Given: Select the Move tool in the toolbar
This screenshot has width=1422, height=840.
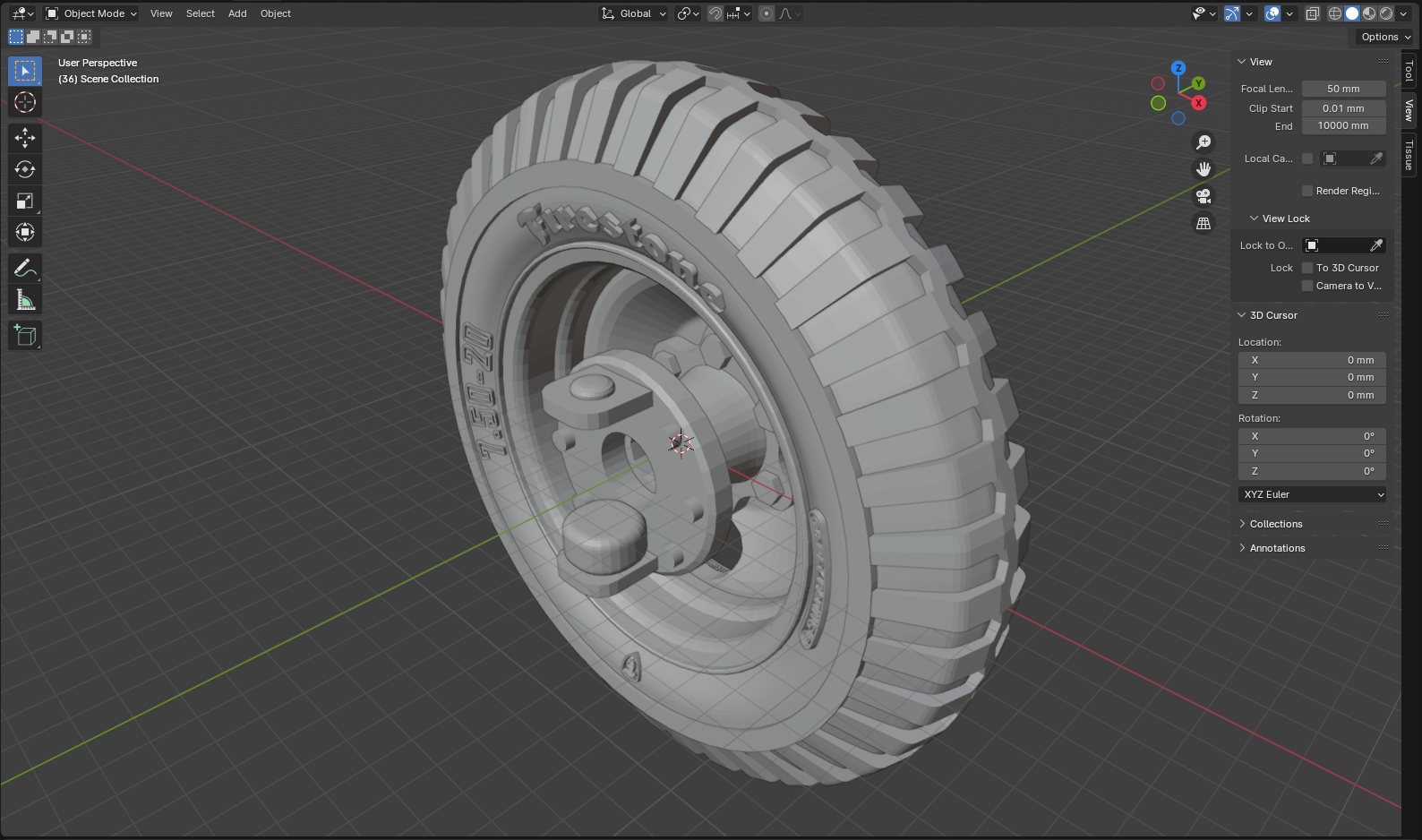Looking at the screenshot, I should (x=25, y=137).
